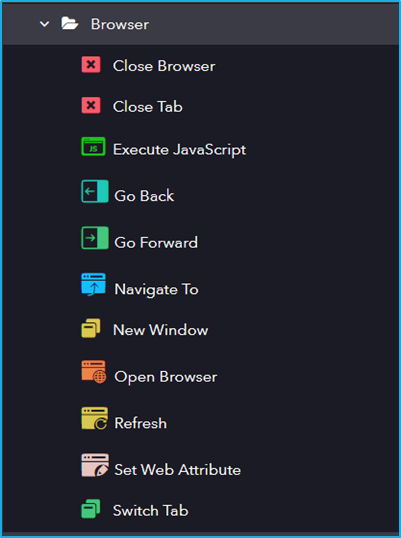Screen dimensions: 401x538
Task: Select the Go Forward activity label
Action: (156, 243)
